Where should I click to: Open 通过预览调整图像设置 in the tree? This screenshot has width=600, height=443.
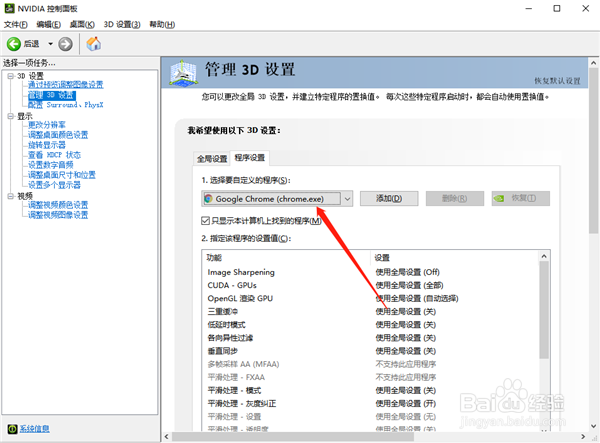65,85
